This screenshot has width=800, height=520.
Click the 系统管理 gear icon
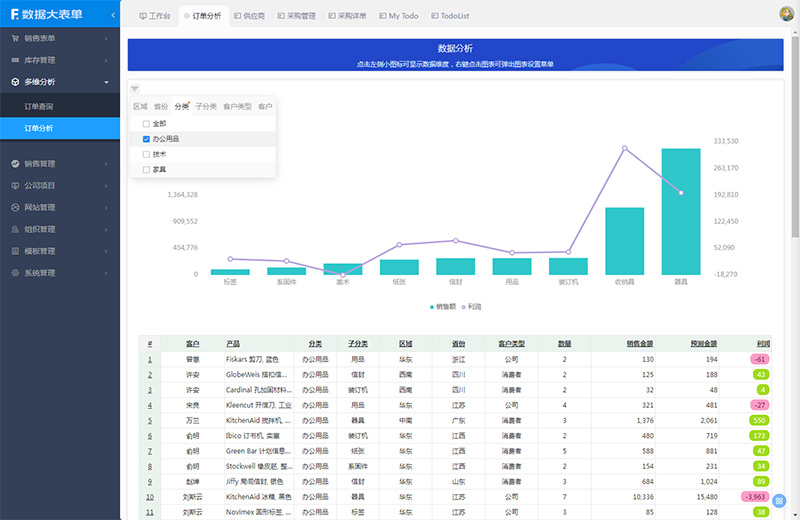click(x=15, y=273)
